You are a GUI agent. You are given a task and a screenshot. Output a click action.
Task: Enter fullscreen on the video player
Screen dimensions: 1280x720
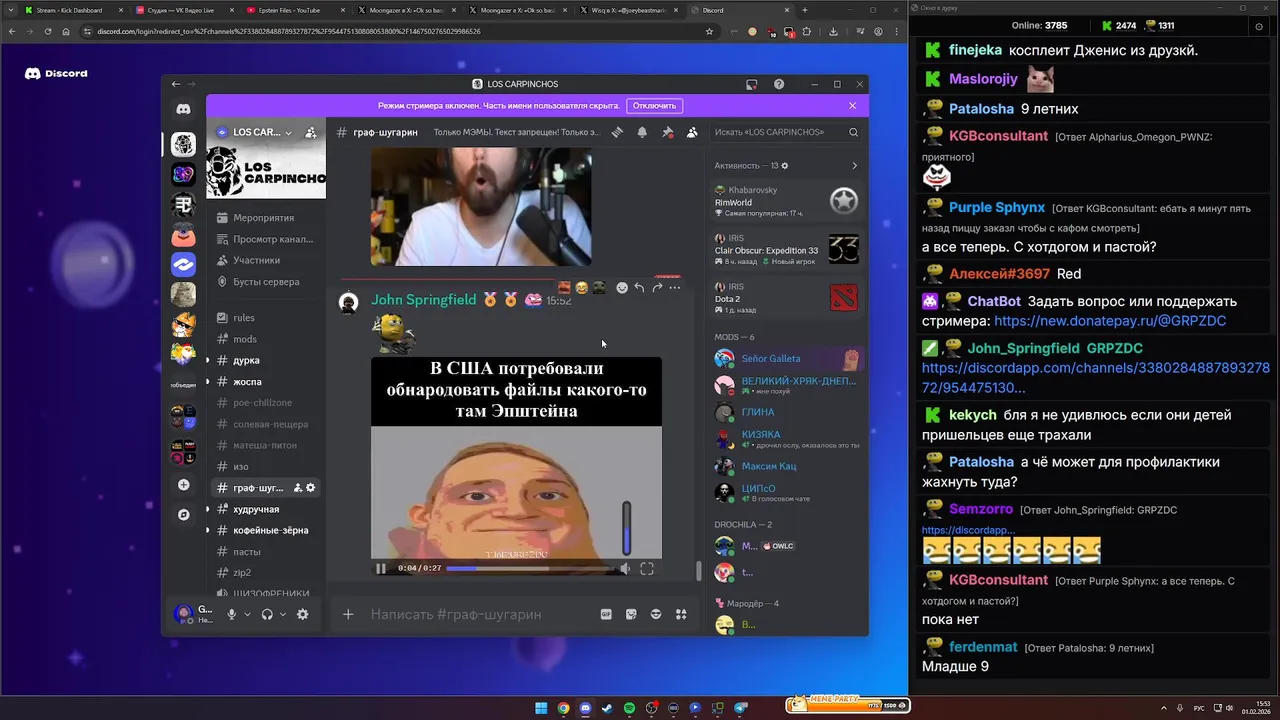[647, 568]
